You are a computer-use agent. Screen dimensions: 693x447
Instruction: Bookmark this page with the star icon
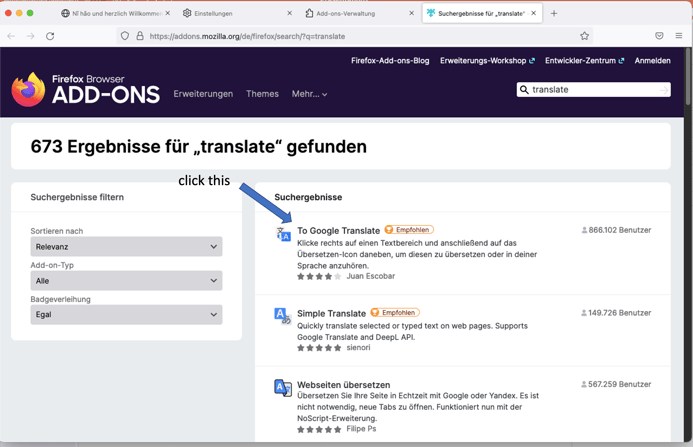(x=585, y=36)
